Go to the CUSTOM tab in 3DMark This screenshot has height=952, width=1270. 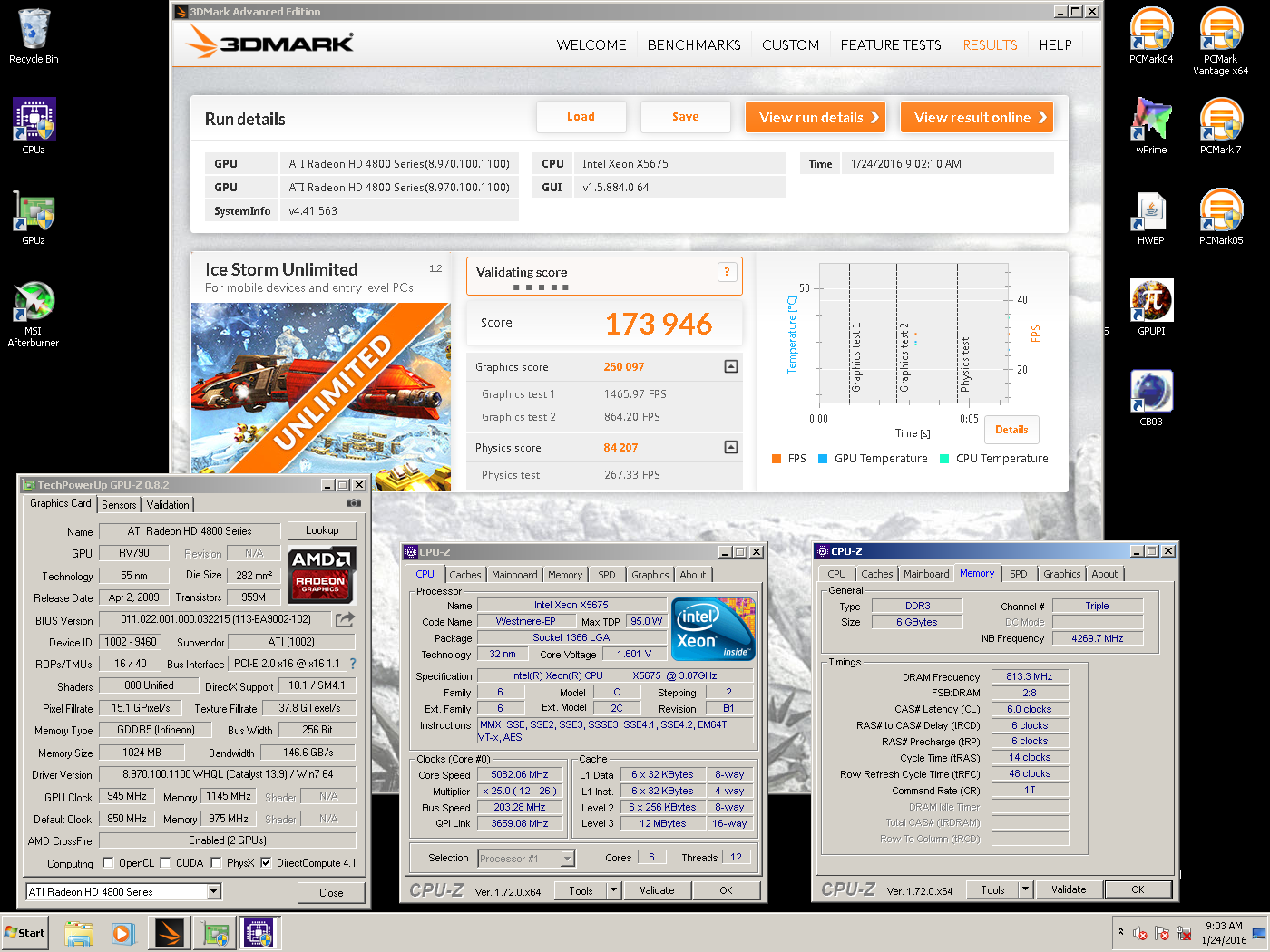pyautogui.click(x=790, y=44)
